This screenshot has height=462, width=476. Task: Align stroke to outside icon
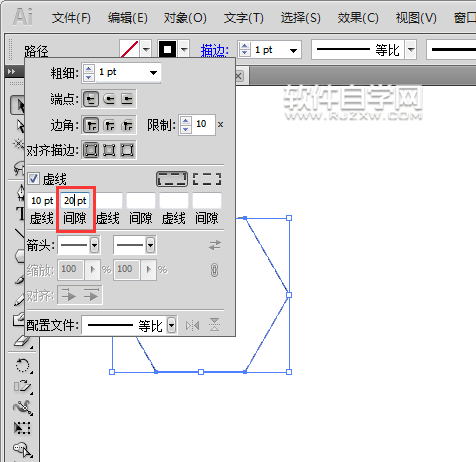(x=127, y=150)
